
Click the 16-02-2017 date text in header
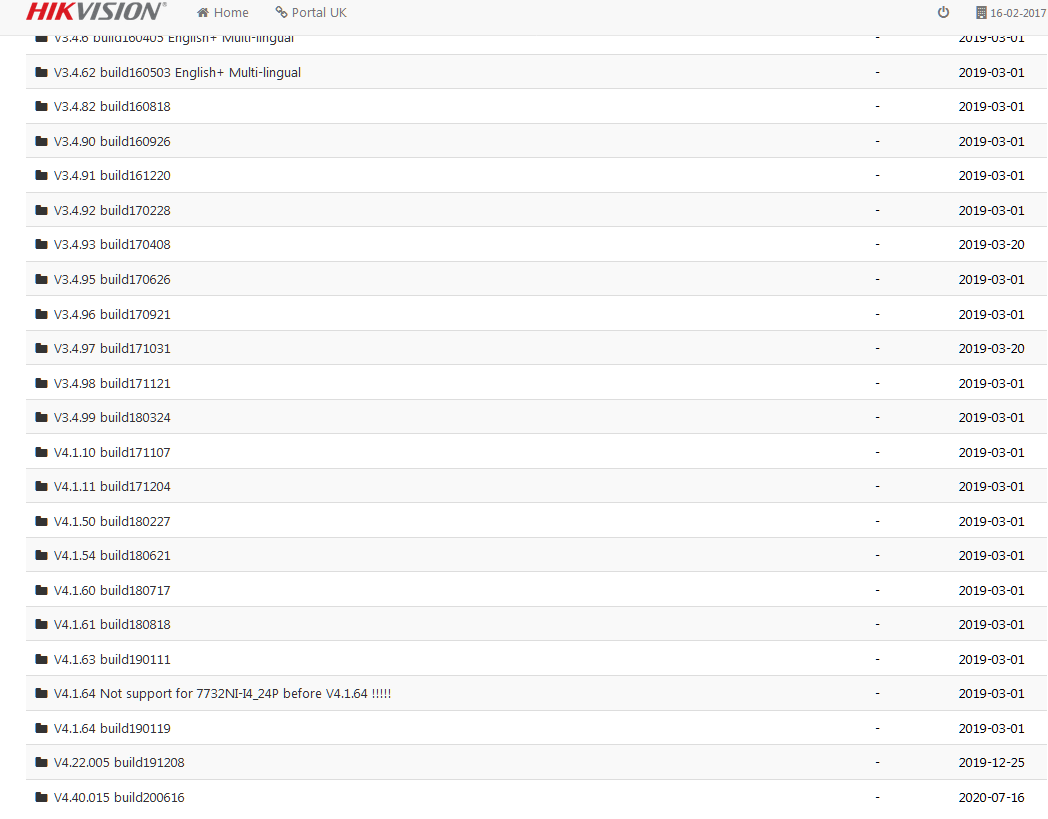tap(1018, 13)
